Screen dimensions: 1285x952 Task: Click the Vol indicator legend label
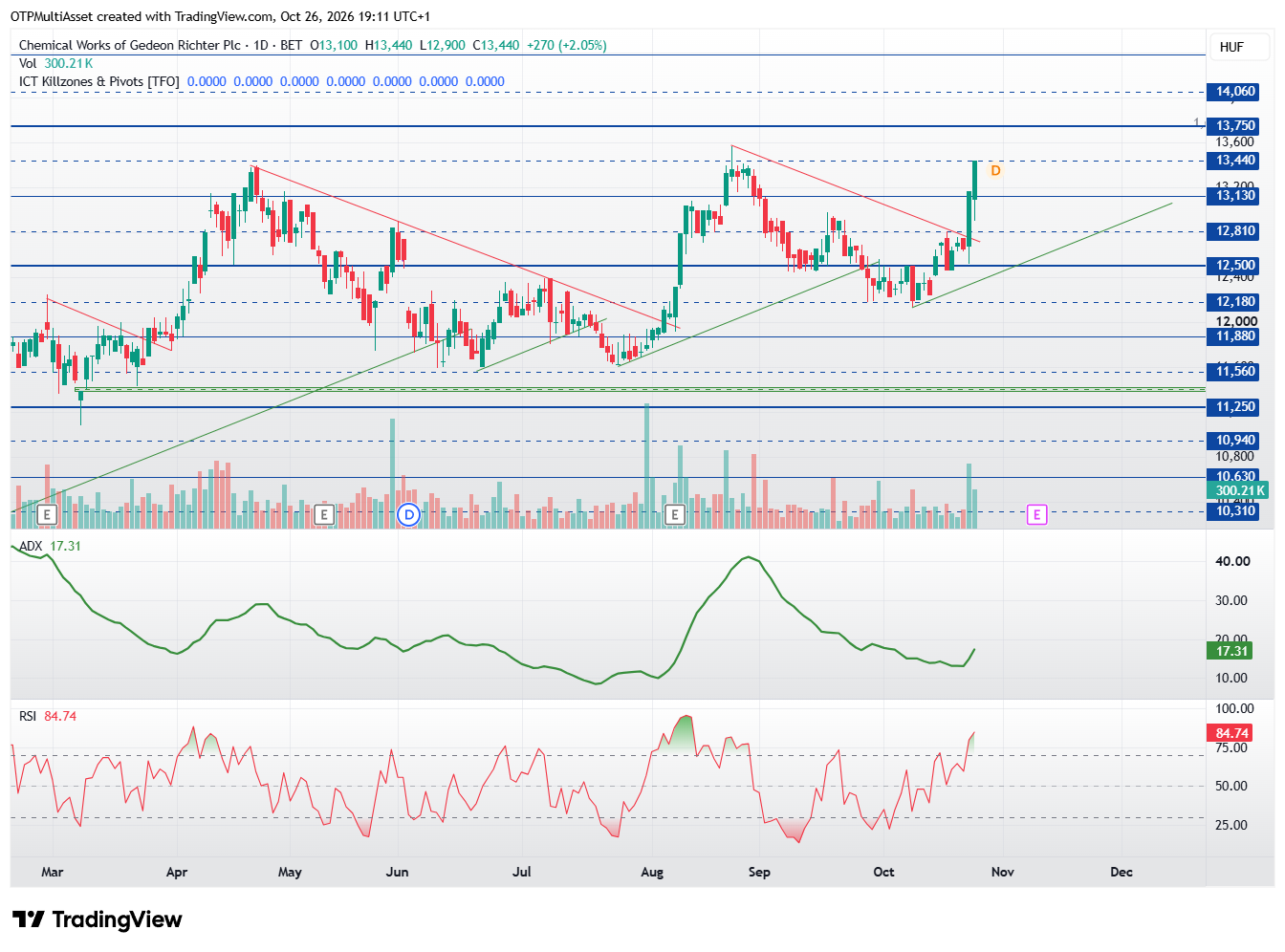pos(28,63)
